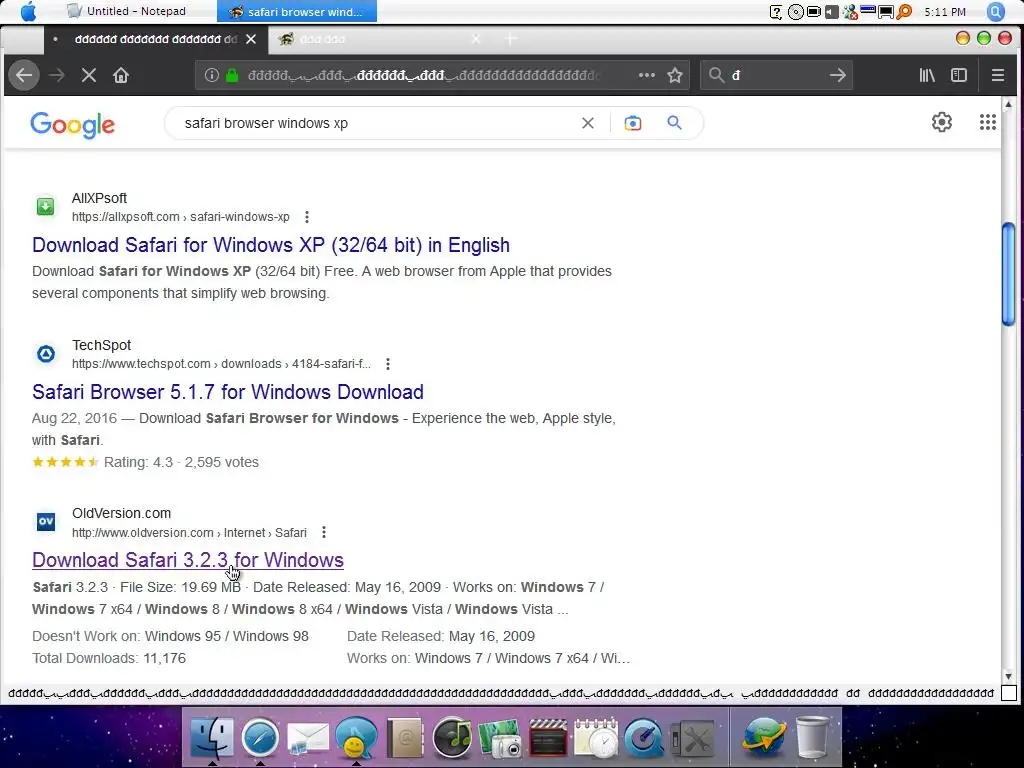Open page actions three-dot menu in address bar

tap(647, 75)
